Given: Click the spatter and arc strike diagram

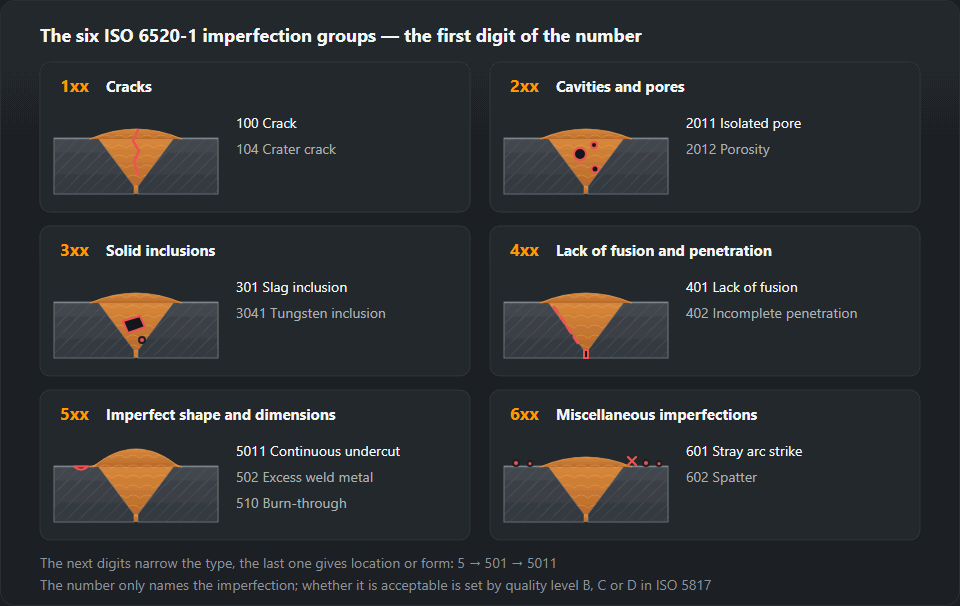Looking at the screenshot, I should (x=586, y=489).
